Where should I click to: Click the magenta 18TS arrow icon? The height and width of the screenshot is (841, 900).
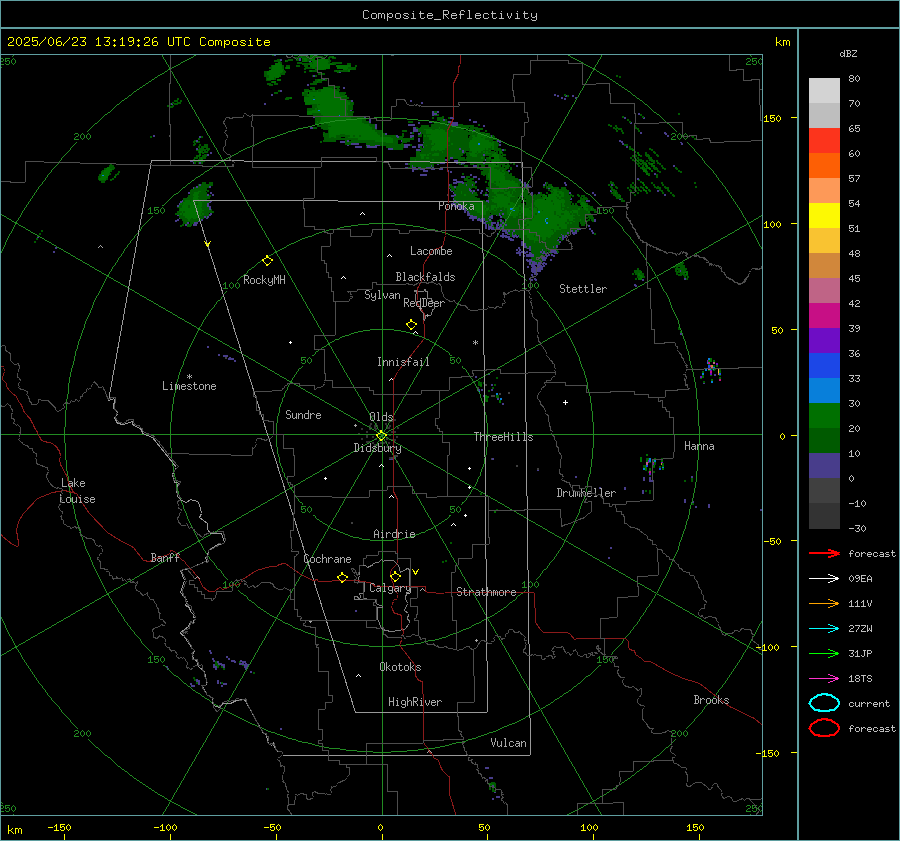pyautogui.click(x=824, y=679)
